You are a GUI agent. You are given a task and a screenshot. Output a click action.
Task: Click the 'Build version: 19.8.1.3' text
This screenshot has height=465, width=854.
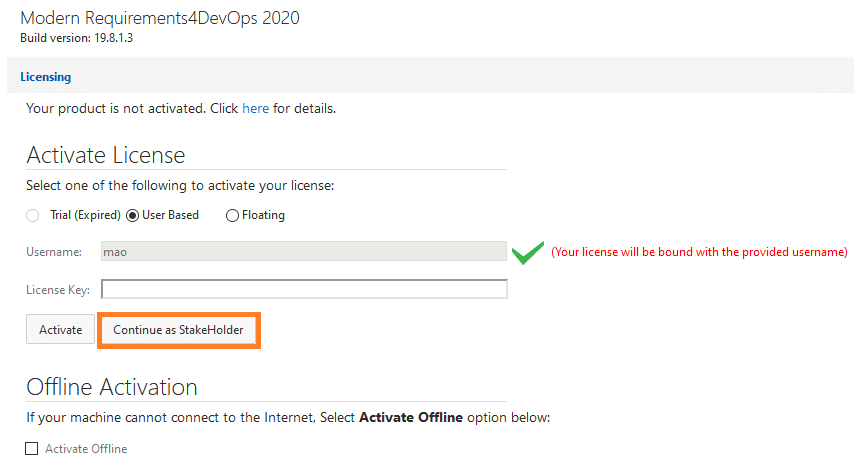click(x=77, y=38)
